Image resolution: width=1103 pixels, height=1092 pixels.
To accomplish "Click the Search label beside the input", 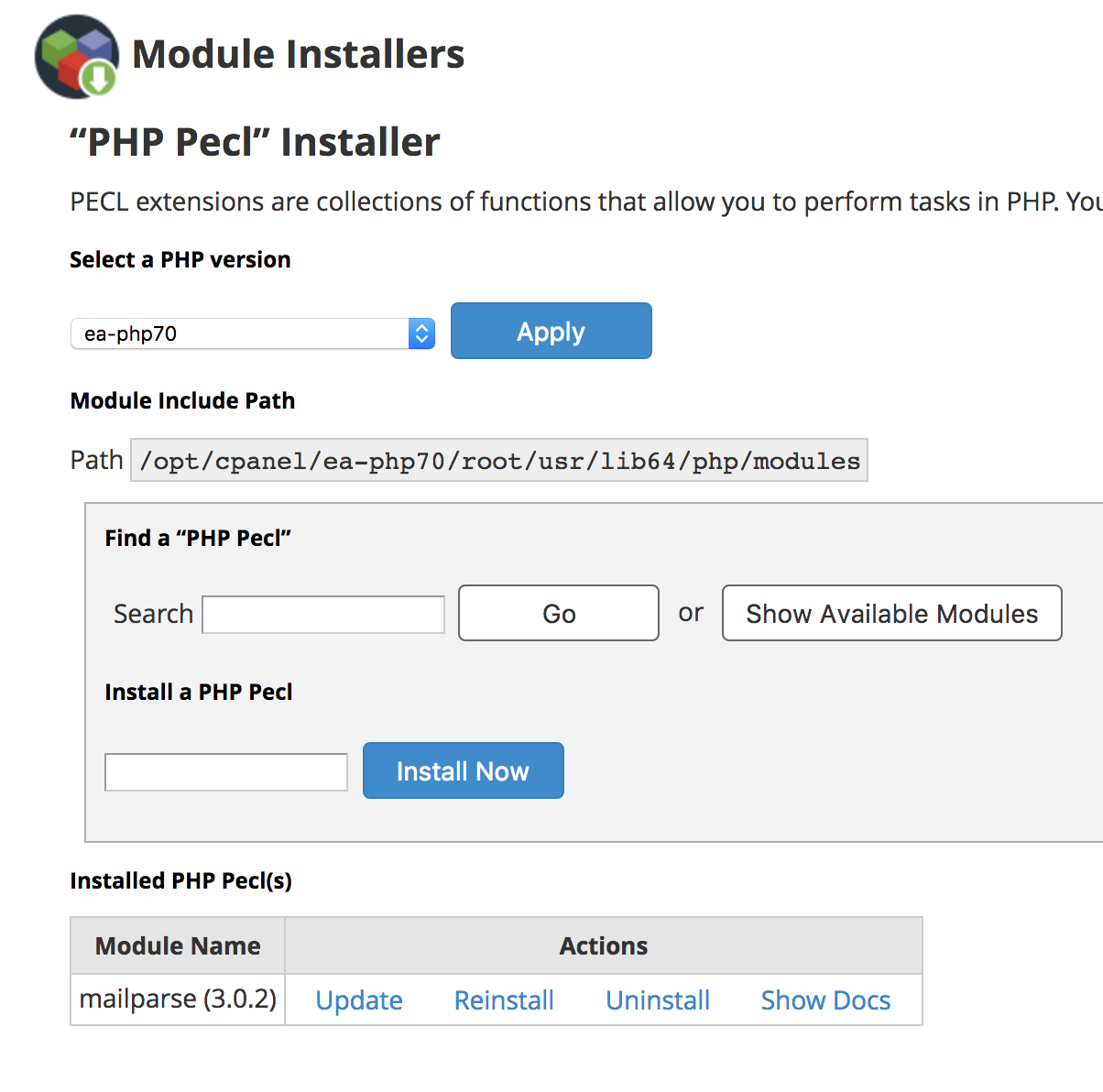I will [153, 614].
